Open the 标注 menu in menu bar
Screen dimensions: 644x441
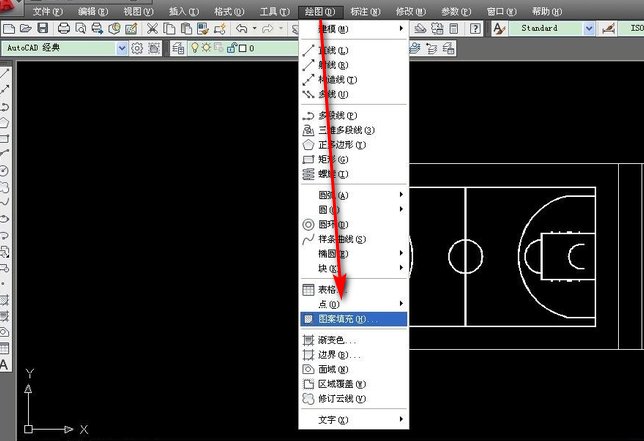click(x=365, y=11)
